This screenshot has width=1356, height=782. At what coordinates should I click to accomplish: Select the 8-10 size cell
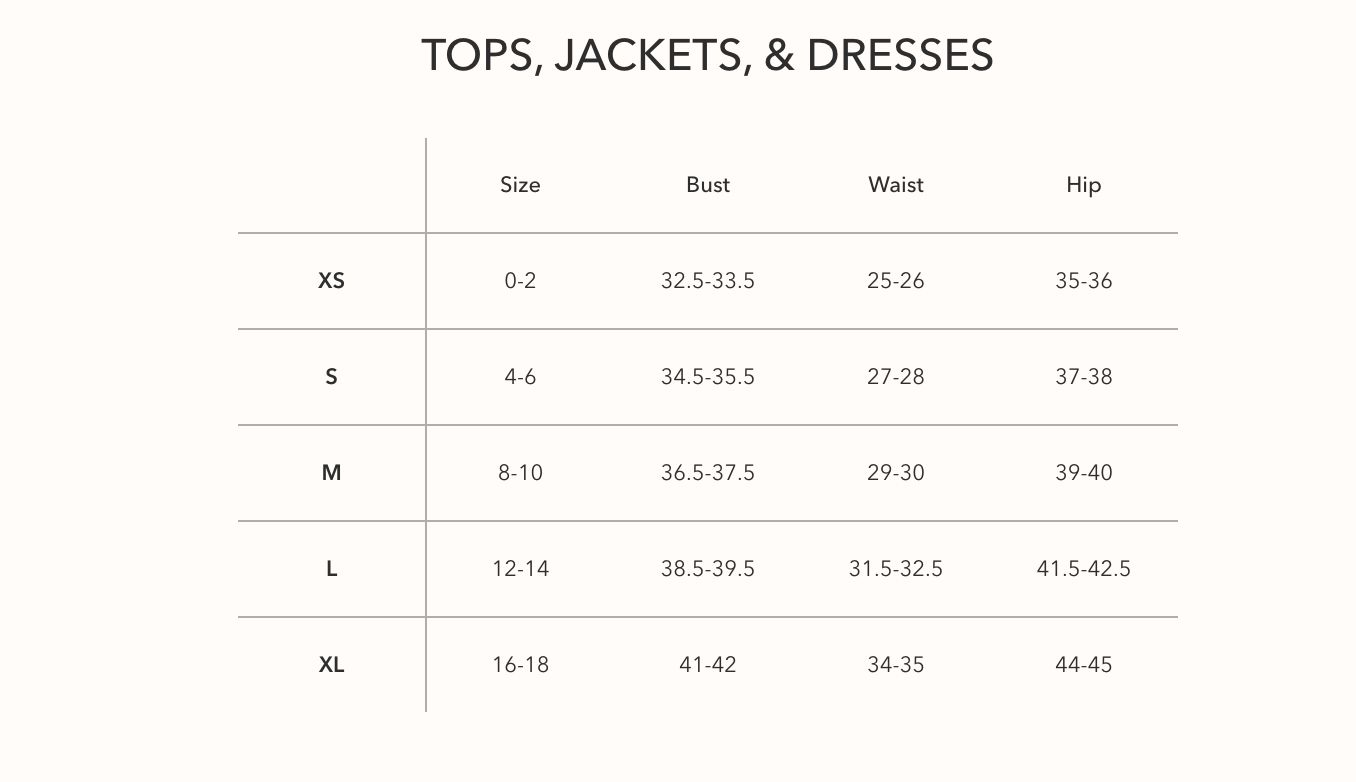[520, 473]
